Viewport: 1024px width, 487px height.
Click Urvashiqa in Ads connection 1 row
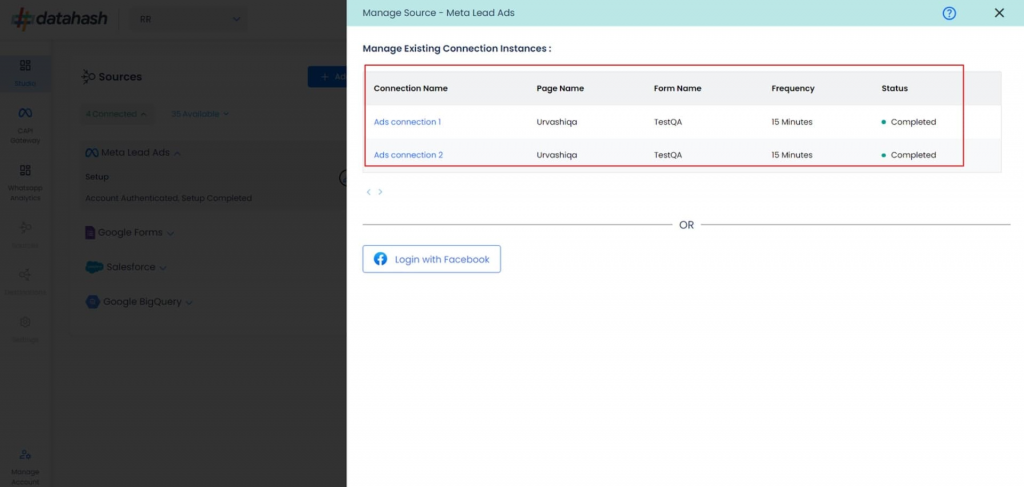556,122
